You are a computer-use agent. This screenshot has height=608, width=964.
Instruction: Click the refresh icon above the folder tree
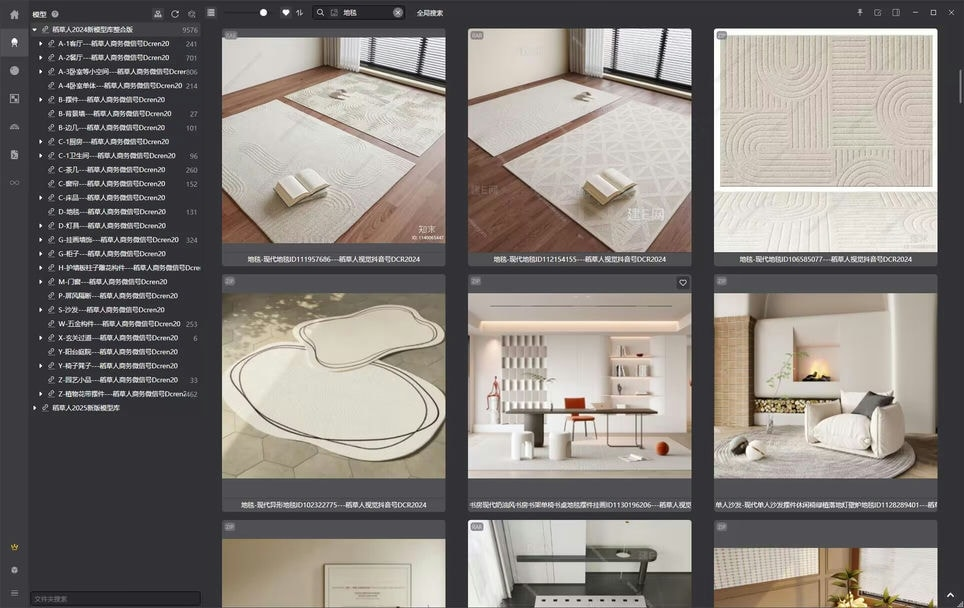pyautogui.click(x=175, y=14)
